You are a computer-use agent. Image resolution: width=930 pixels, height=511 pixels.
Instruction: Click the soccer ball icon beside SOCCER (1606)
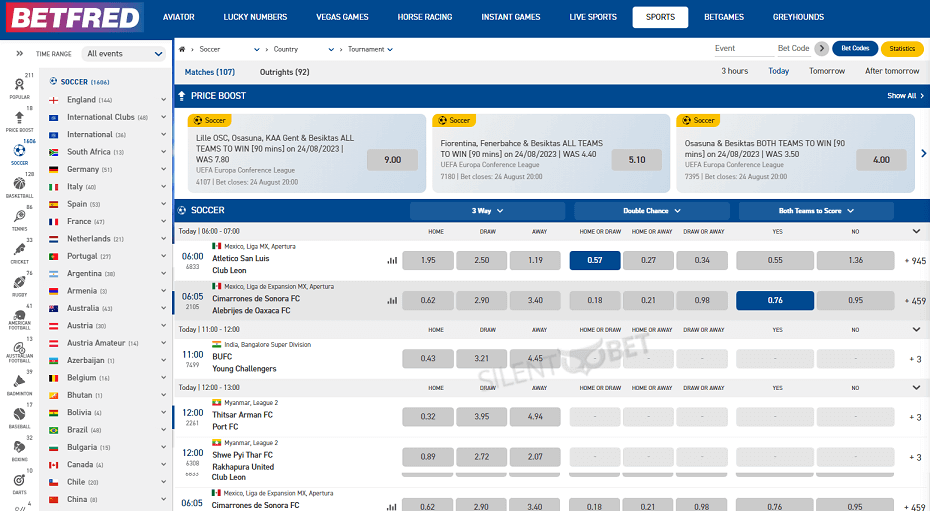(53, 82)
